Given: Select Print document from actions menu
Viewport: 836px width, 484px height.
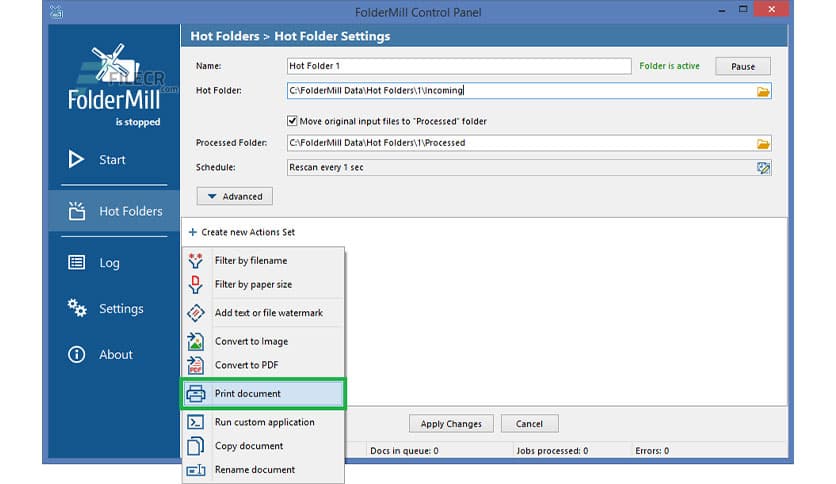Looking at the screenshot, I should 248,394.
